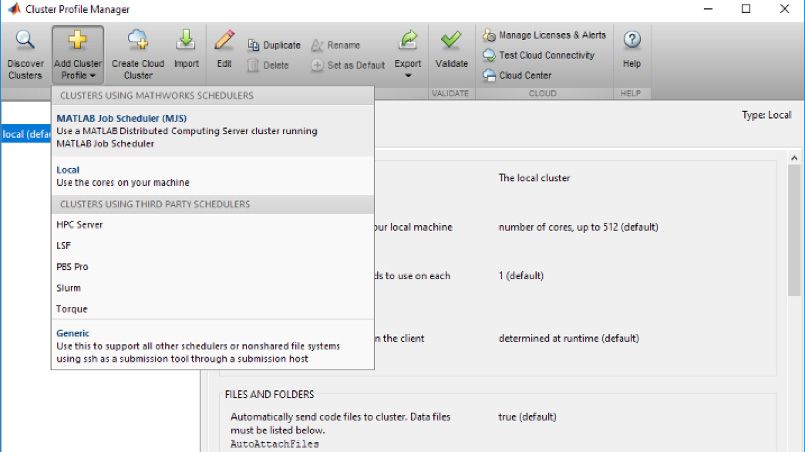The width and height of the screenshot is (805, 452).
Task: Click the Discover Clusters magnifier icon
Action: click(x=25, y=41)
